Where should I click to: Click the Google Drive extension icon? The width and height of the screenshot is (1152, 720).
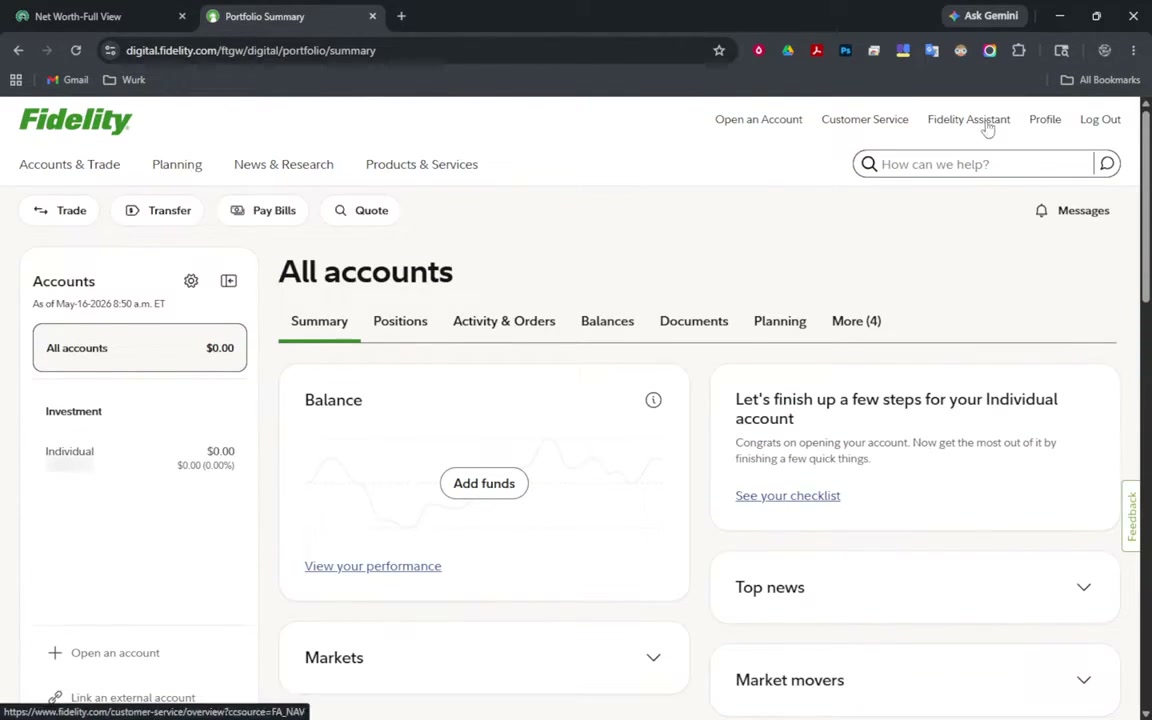click(788, 51)
